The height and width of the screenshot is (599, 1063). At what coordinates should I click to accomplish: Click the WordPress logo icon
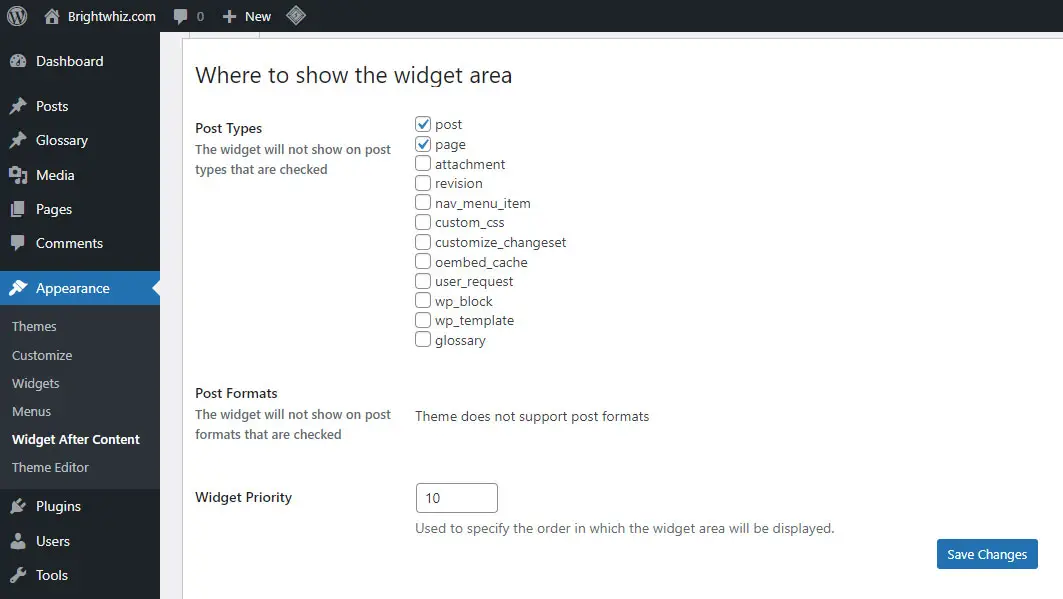pos(17,16)
